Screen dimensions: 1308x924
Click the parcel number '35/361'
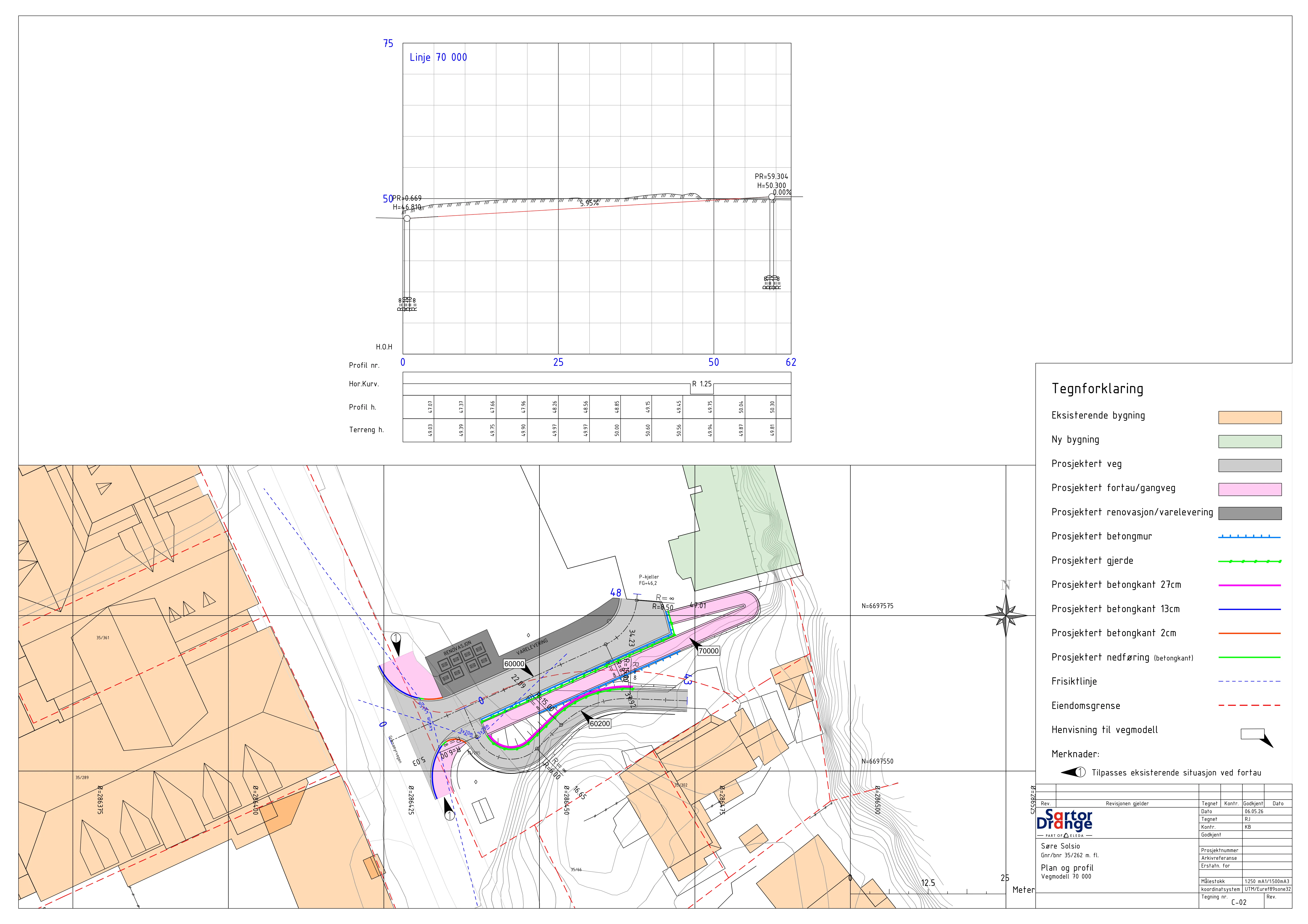(102, 637)
